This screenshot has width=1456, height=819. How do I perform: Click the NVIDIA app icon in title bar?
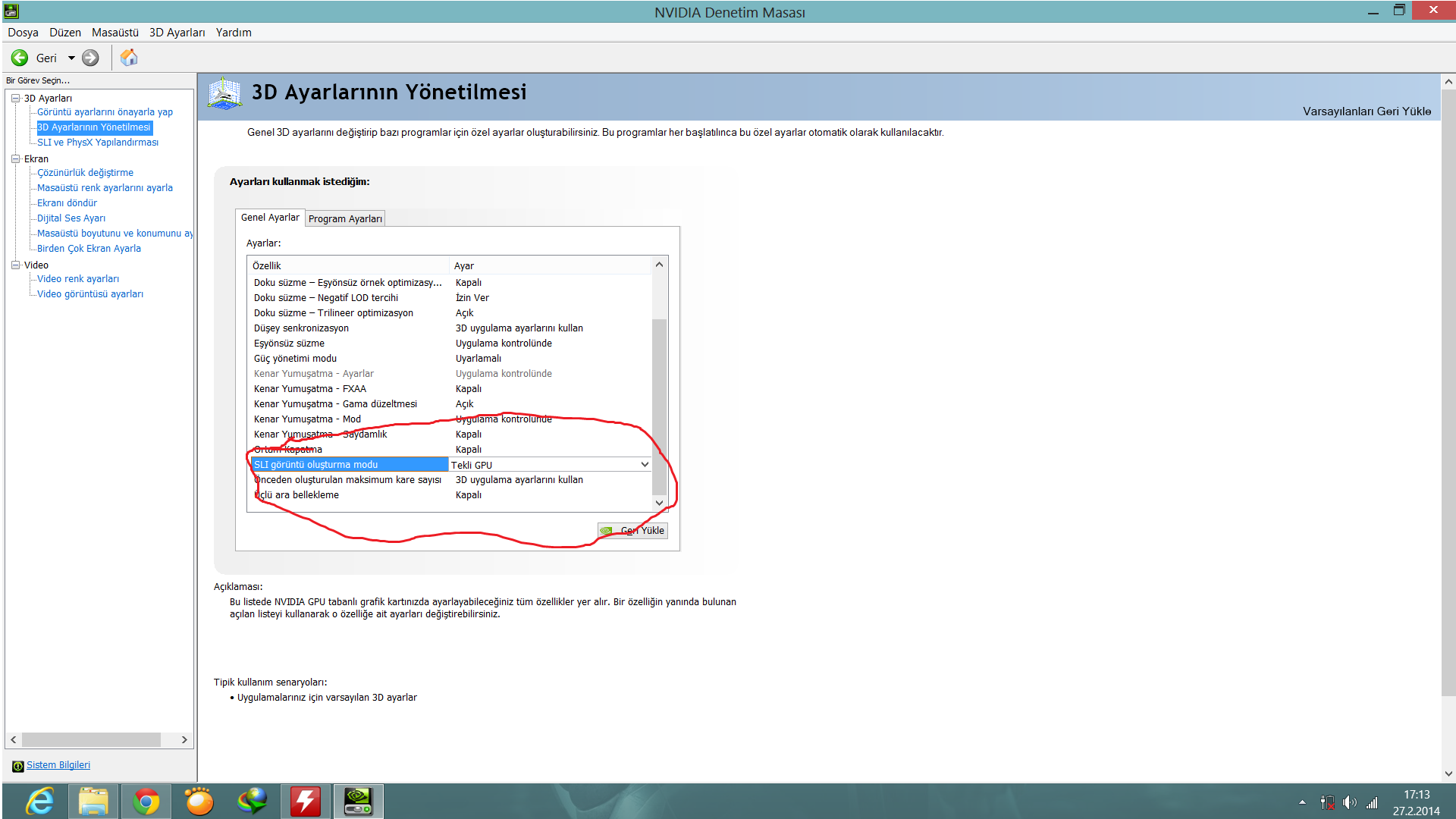pyautogui.click(x=11, y=11)
